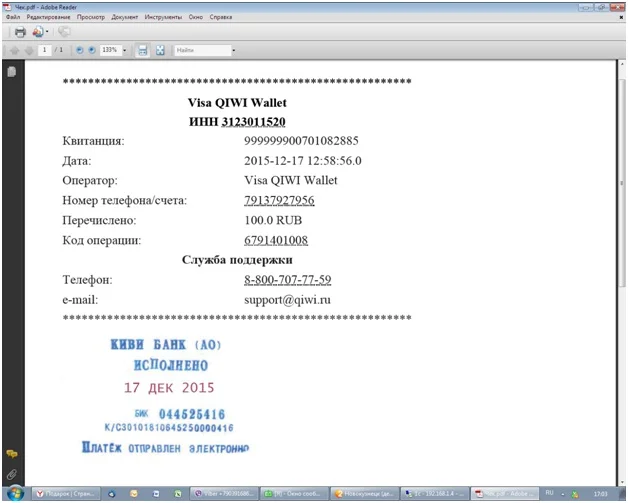Go to next page with the down arrow
The image size is (628, 503).
tap(29, 50)
